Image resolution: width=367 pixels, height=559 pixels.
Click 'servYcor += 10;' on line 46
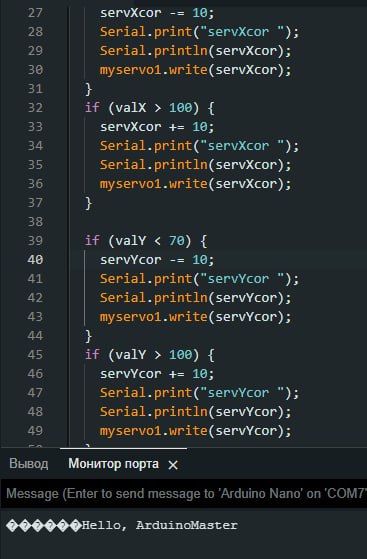(157, 374)
